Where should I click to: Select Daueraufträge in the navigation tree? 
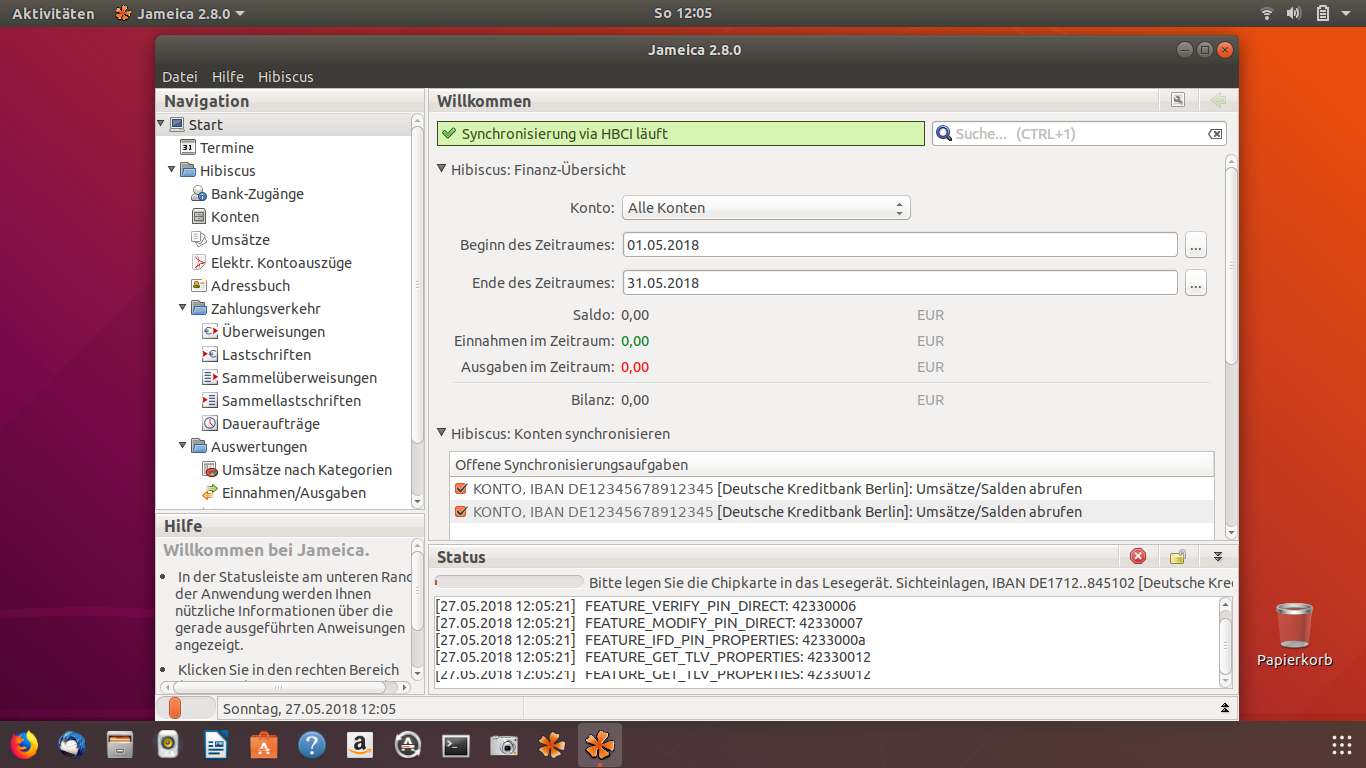coord(271,424)
